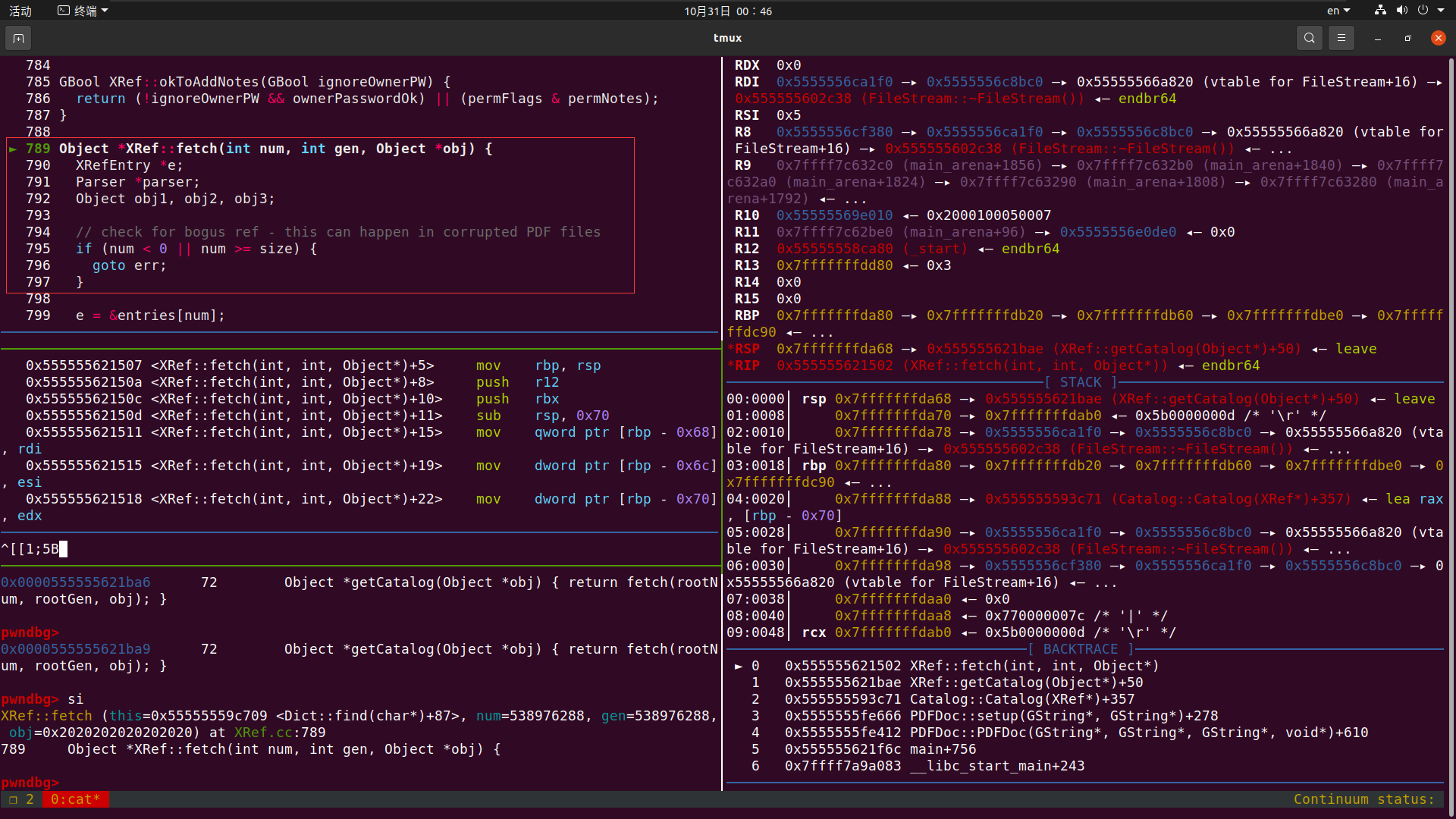Image resolution: width=1456 pixels, height=819 pixels.
Task: Click the terminal search icon
Action: pos(1309,38)
